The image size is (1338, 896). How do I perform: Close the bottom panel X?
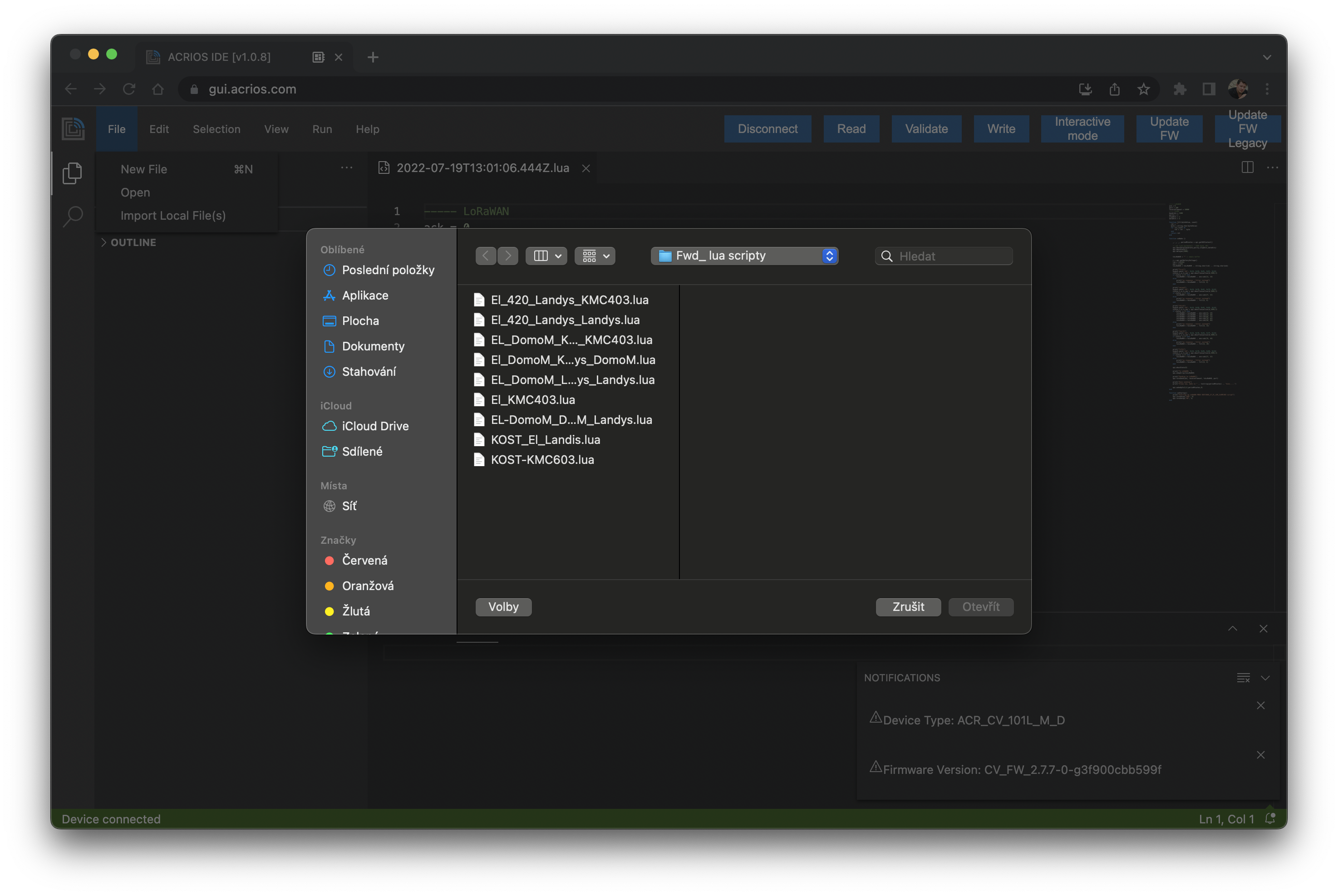(1263, 629)
